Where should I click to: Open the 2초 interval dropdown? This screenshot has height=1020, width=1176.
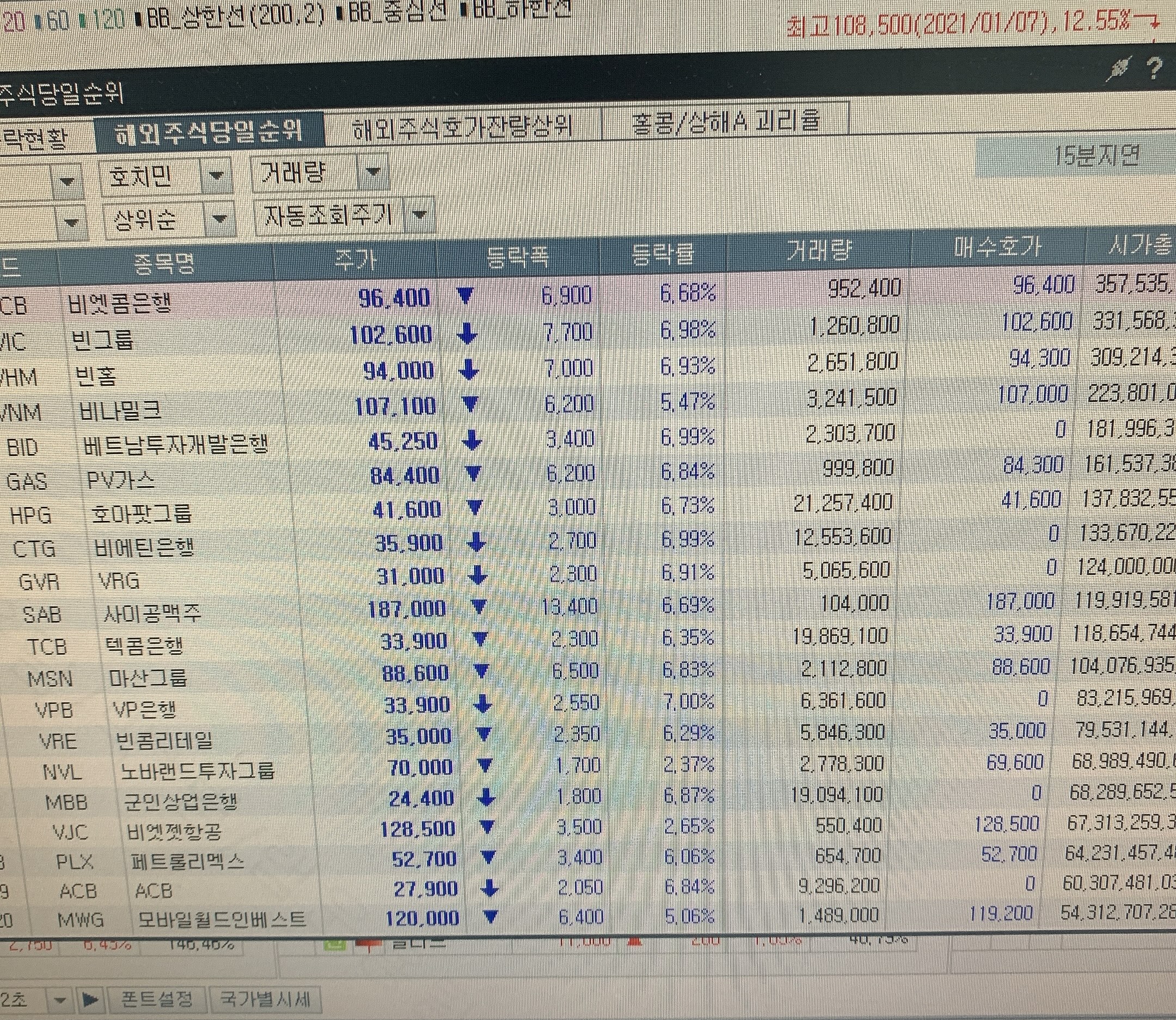pyautogui.click(x=60, y=999)
